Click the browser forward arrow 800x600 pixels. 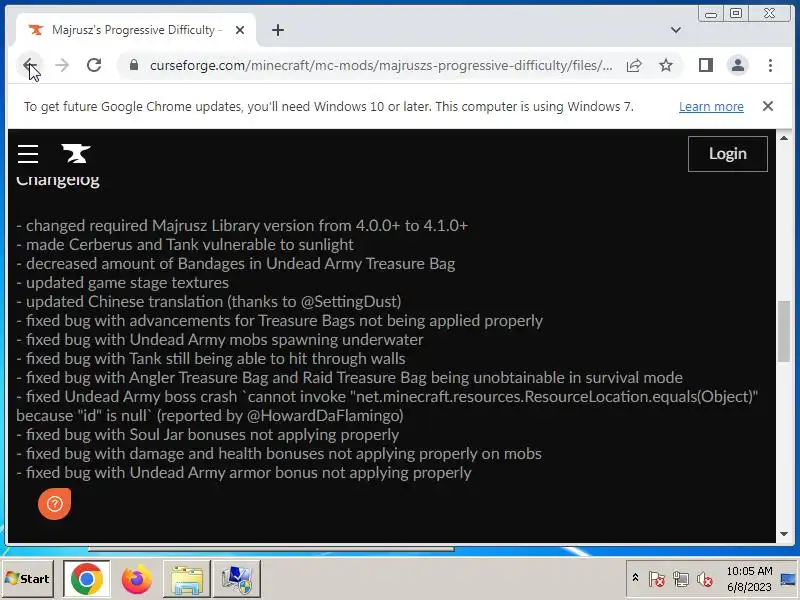point(62,65)
